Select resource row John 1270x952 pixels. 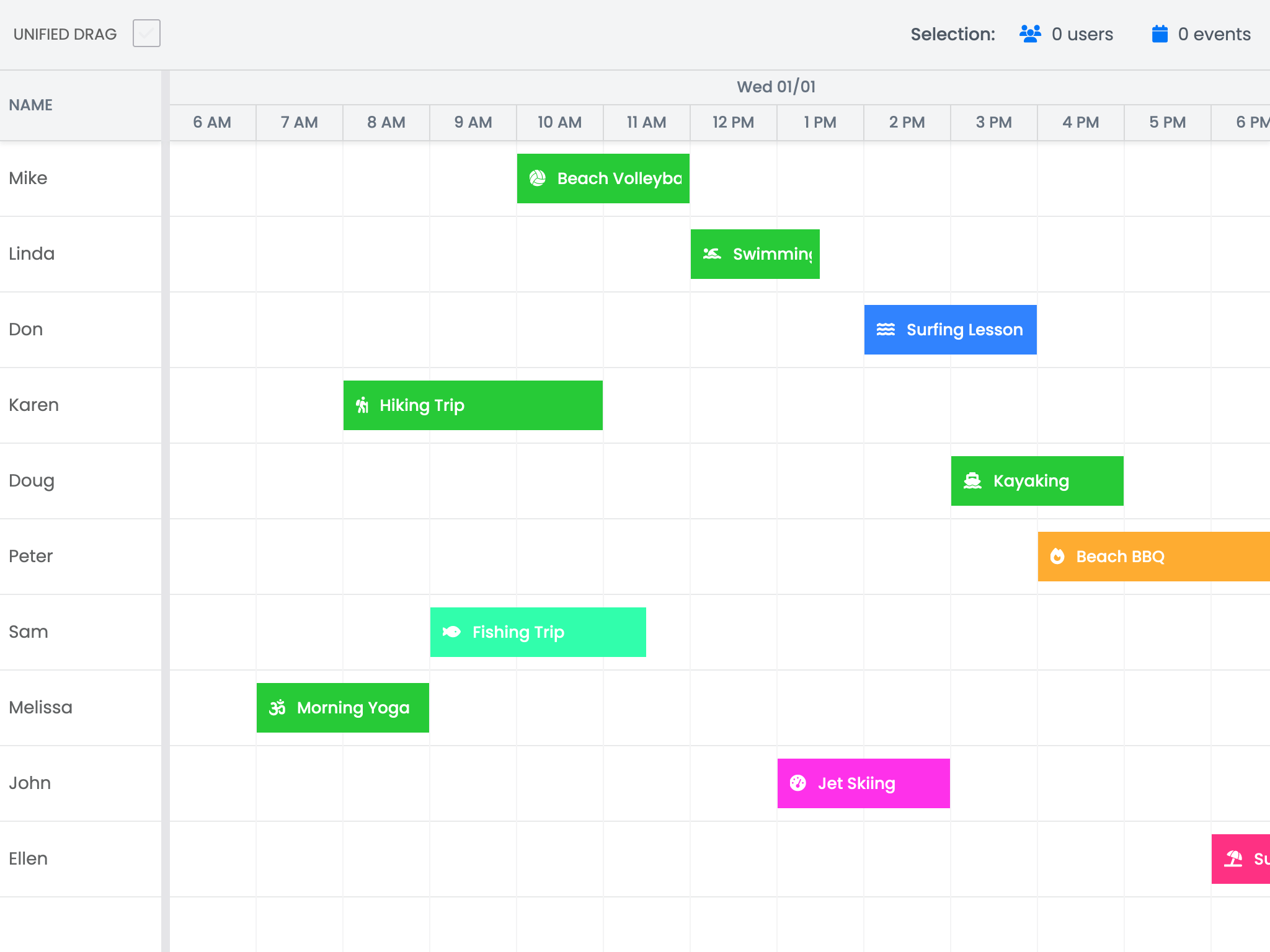81,783
